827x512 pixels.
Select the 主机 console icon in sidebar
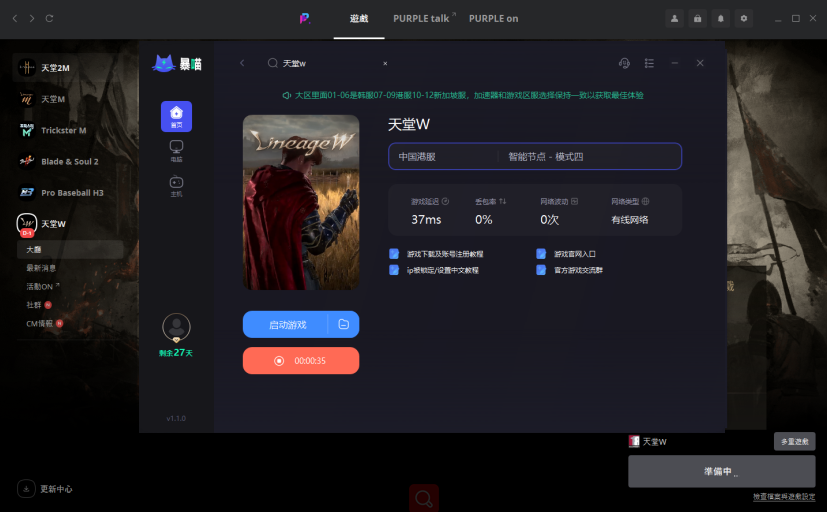coord(176,186)
